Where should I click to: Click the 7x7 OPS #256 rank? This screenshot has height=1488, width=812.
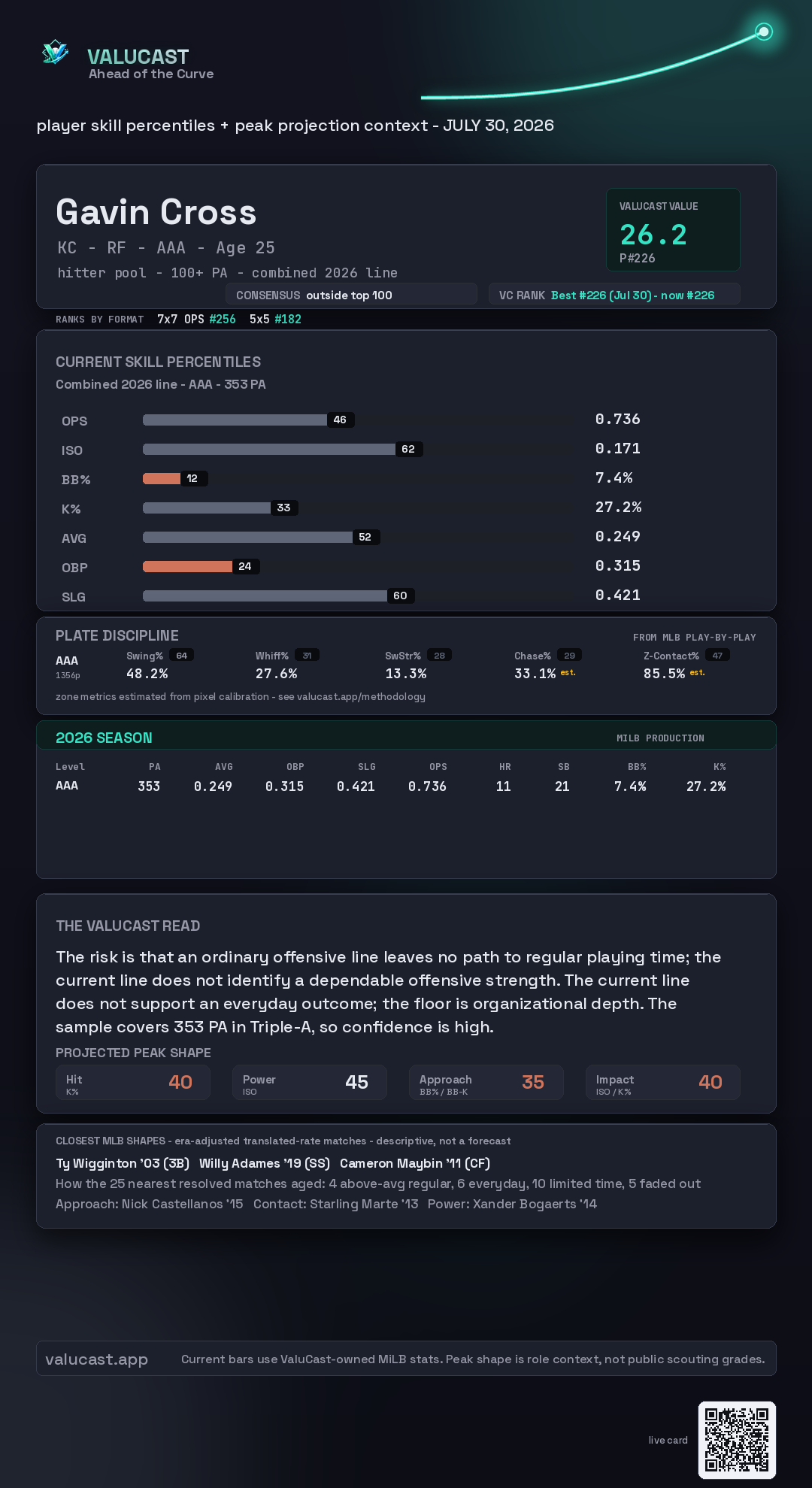196,319
